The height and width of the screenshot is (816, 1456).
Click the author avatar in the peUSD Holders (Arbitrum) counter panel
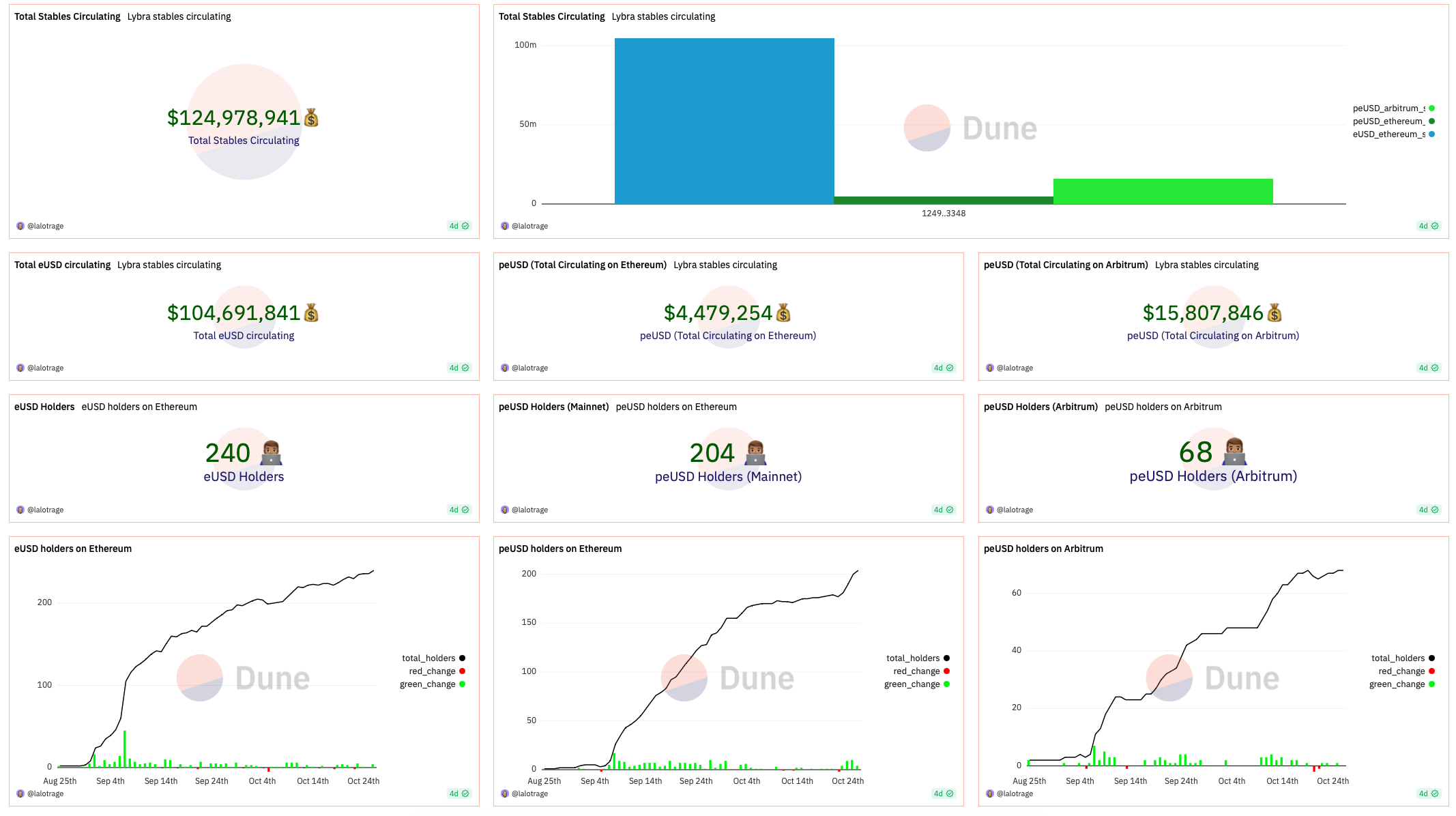990,510
